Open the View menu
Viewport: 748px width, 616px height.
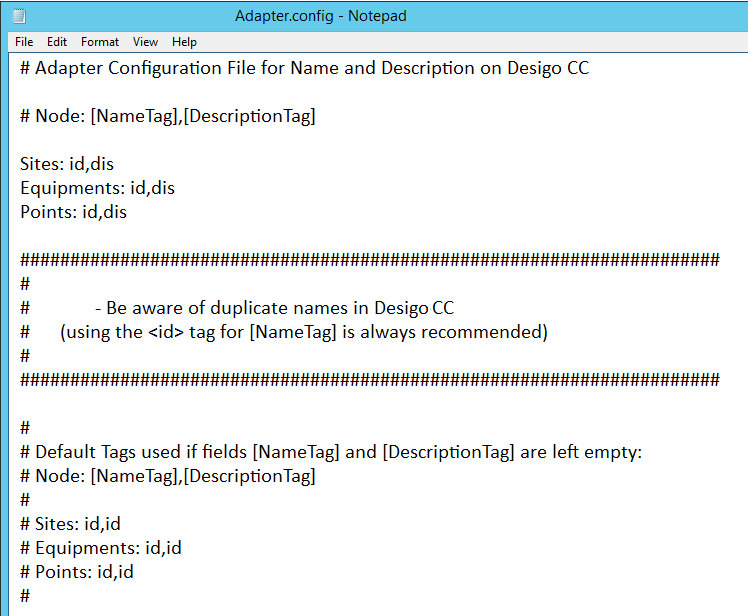pos(146,42)
